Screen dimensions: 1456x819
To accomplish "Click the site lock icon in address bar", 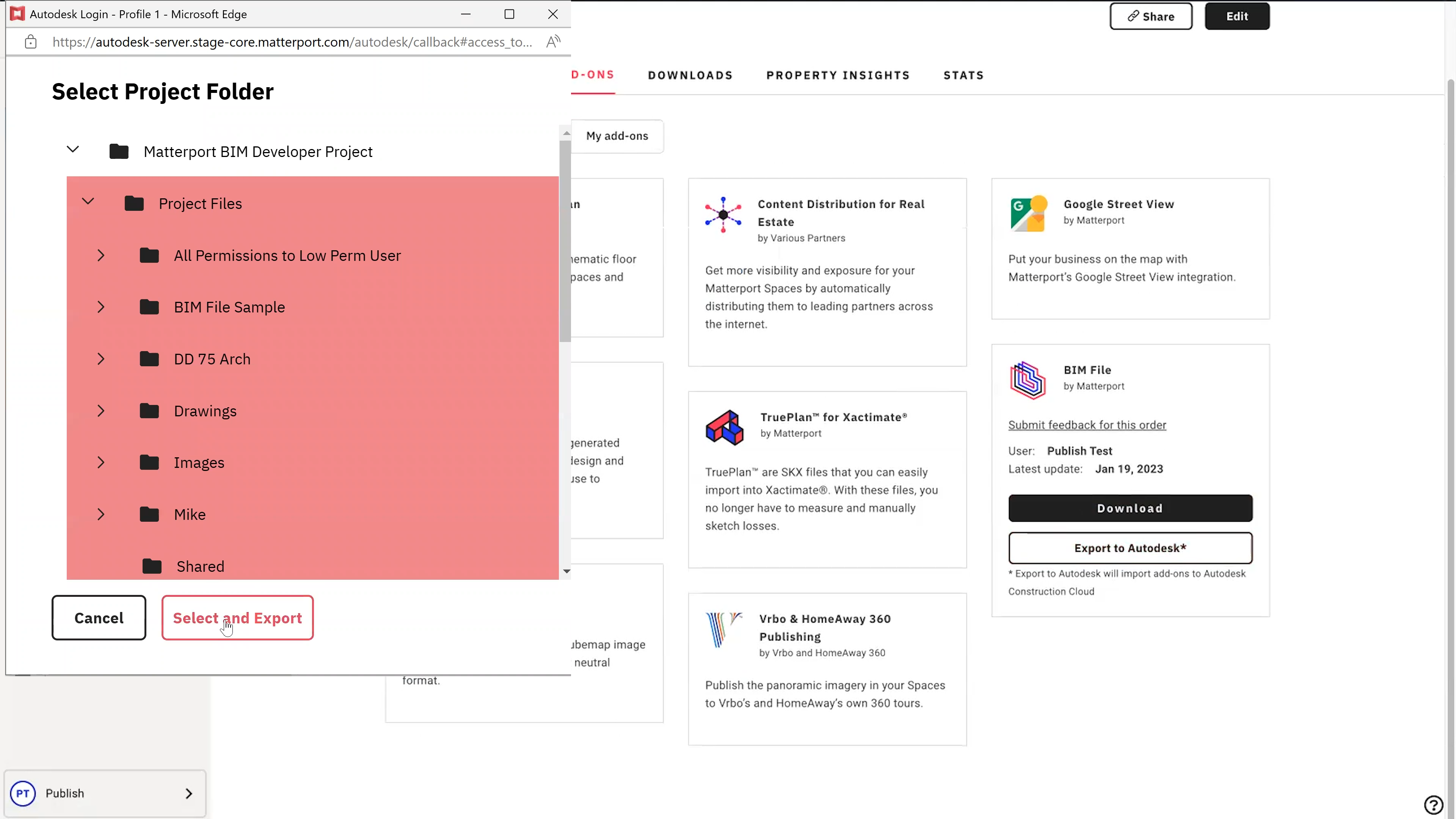I will [31, 42].
